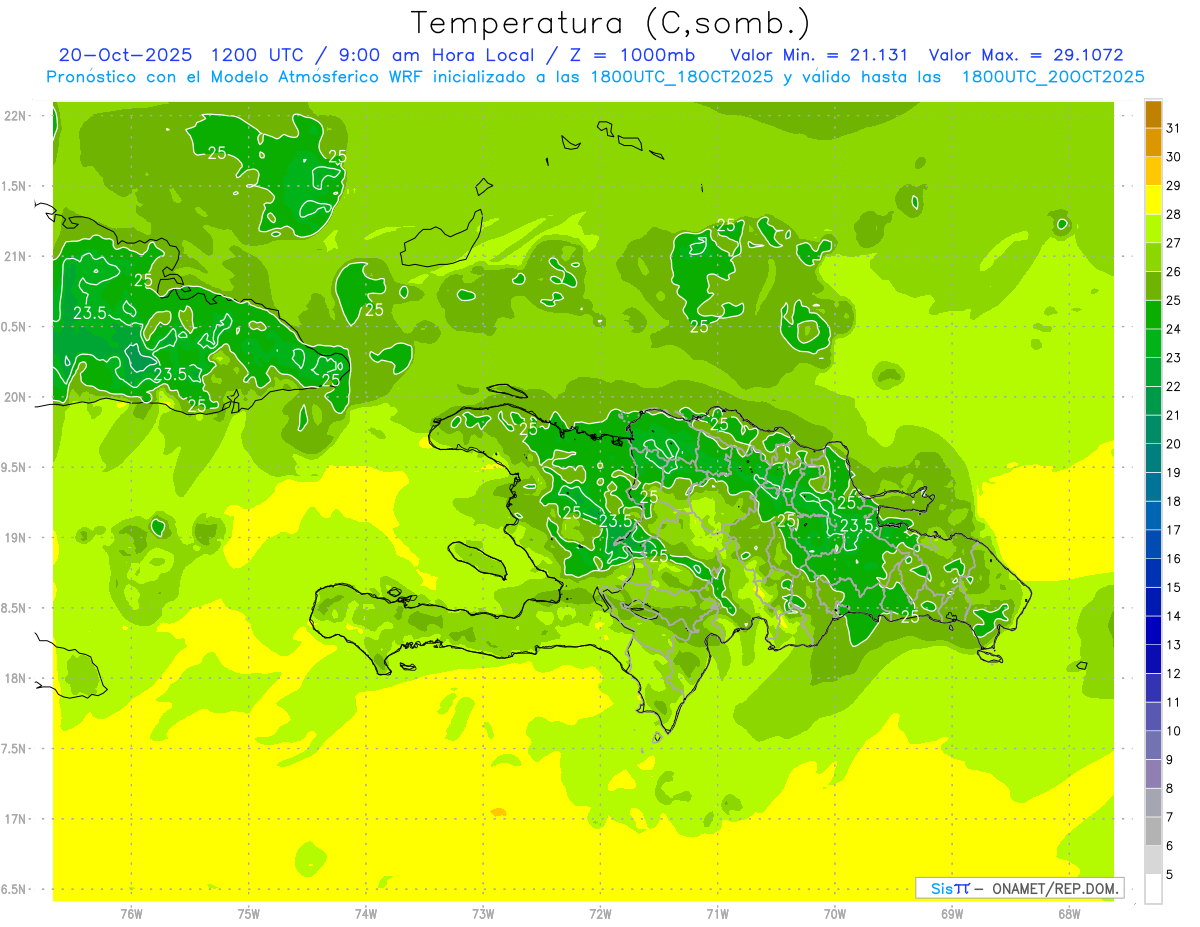Click the color bar label '28'
Viewport: 1200px width, 927px height.
click(x=1174, y=214)
